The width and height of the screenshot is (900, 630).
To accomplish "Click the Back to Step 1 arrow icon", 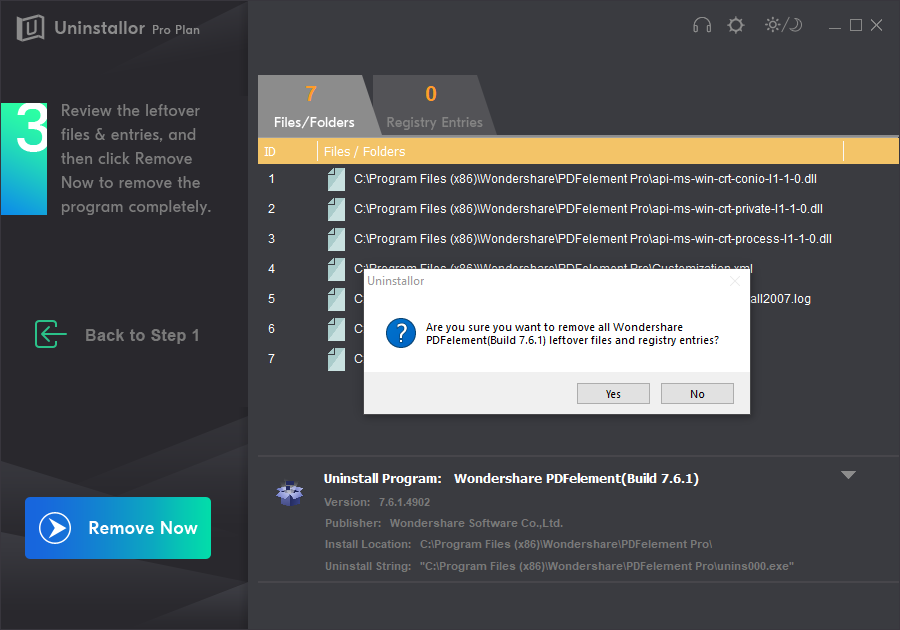I will 51,334.
